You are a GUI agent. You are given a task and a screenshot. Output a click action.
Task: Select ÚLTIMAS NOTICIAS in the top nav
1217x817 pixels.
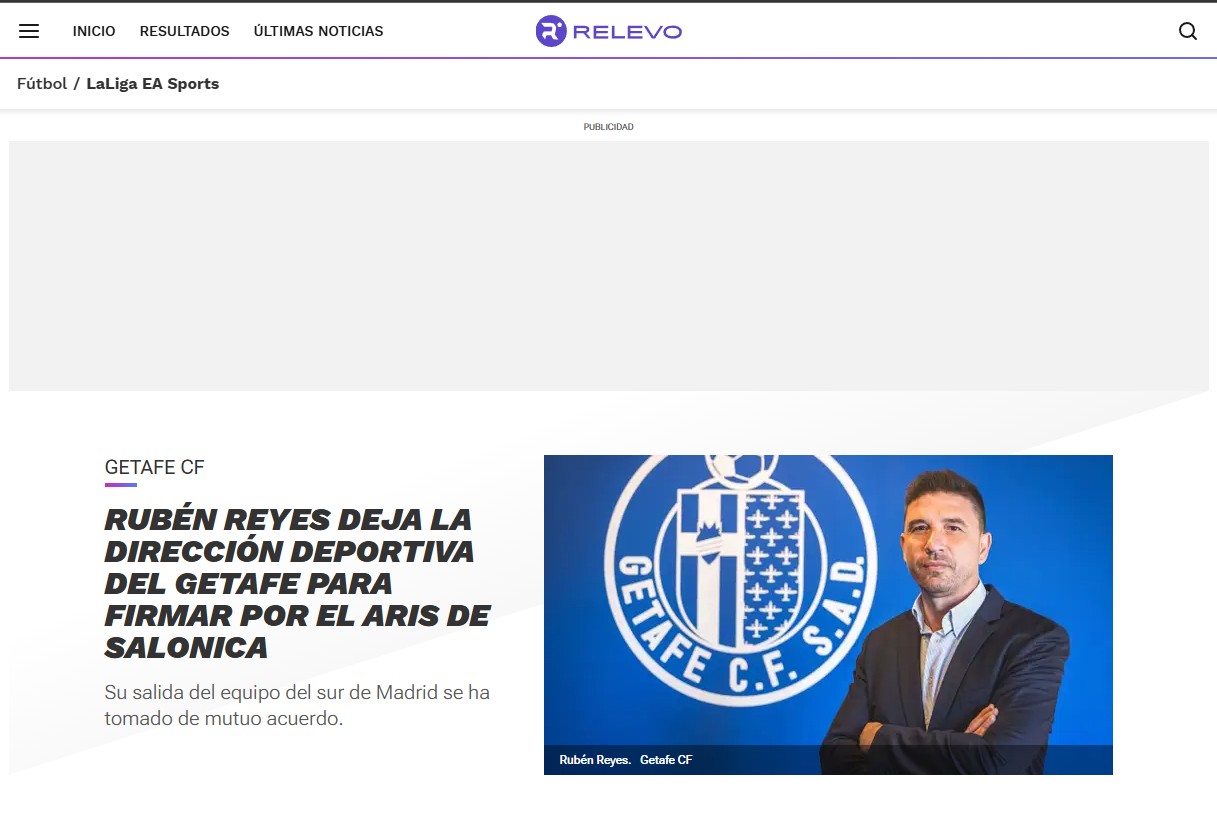click(x=319, y=31)
